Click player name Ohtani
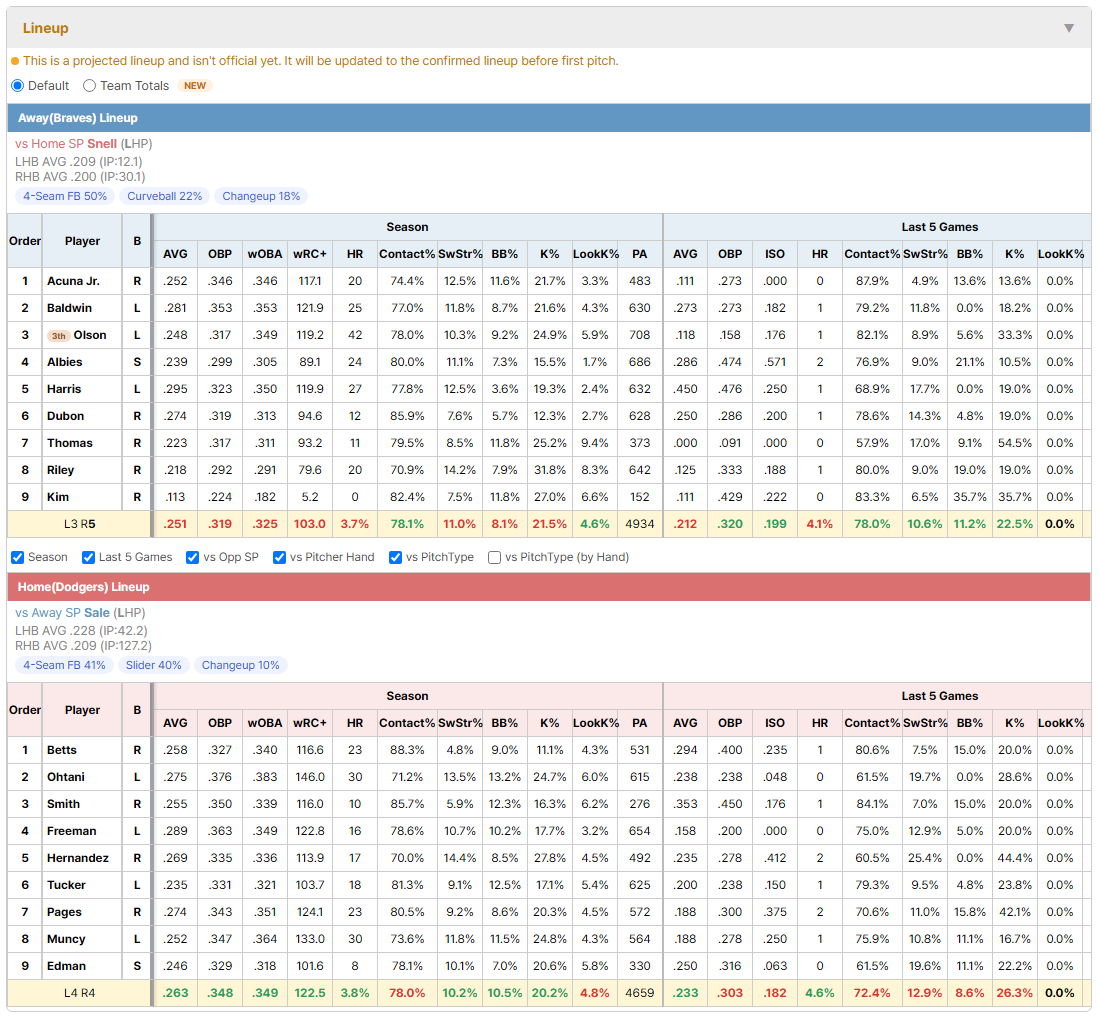The width and height of the screenshot is (1098, 1018). [66, 777]
